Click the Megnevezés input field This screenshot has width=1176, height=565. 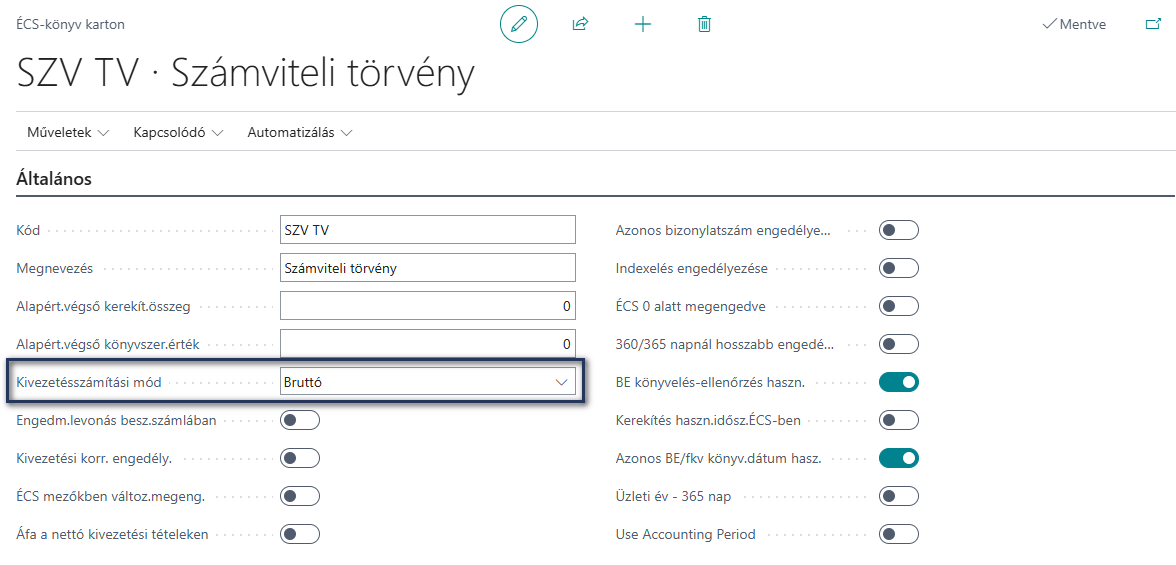(x=428, y=268)
